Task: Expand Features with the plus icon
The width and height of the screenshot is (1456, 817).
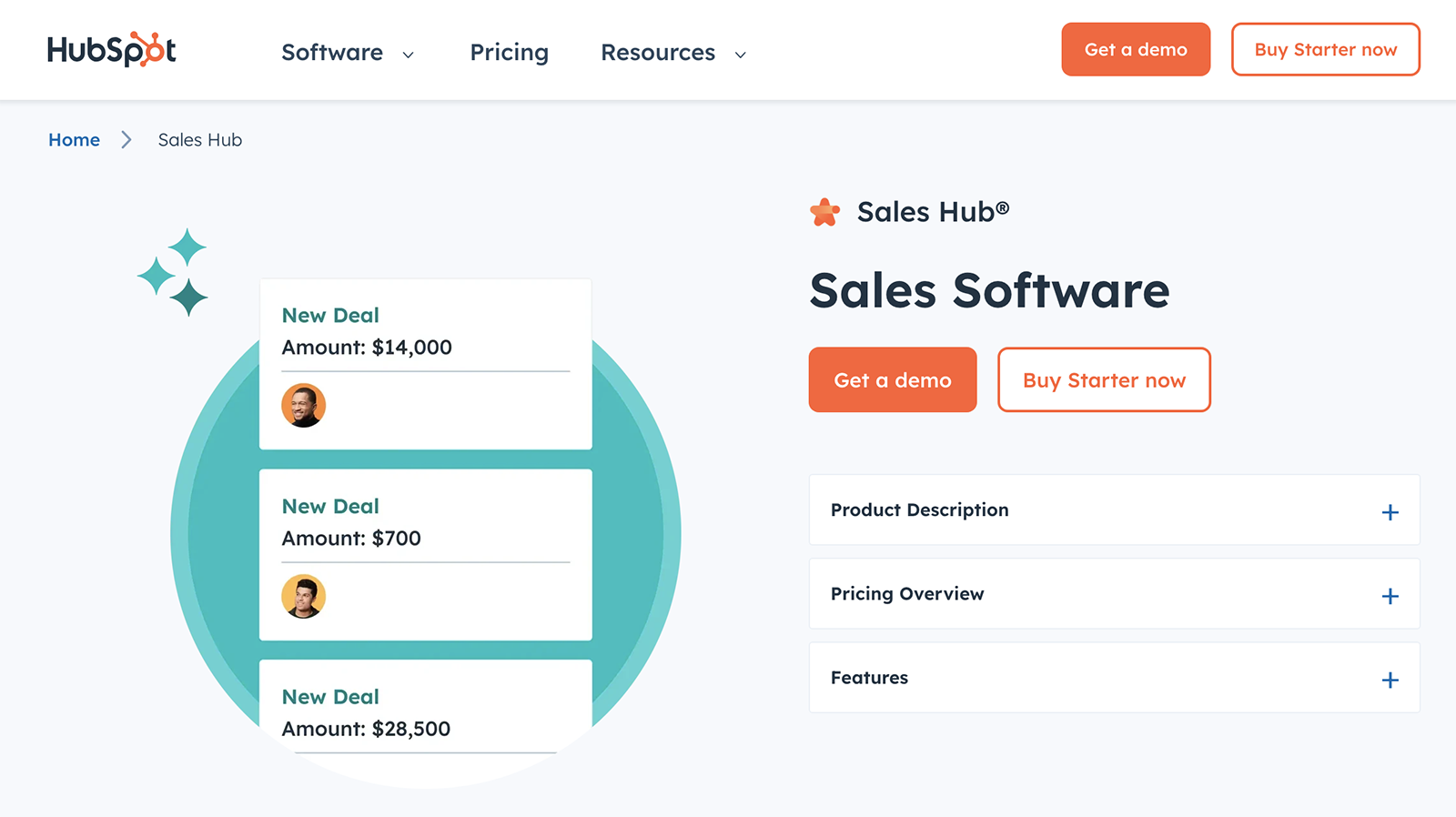Action: click(1390, 680)
